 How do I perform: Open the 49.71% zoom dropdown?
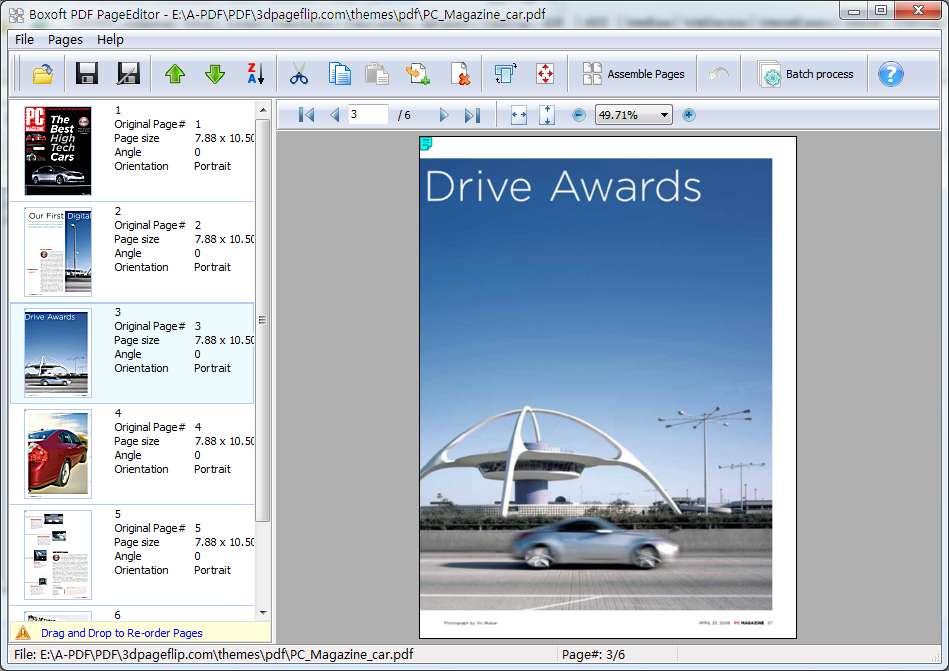(x=634, y=115)
